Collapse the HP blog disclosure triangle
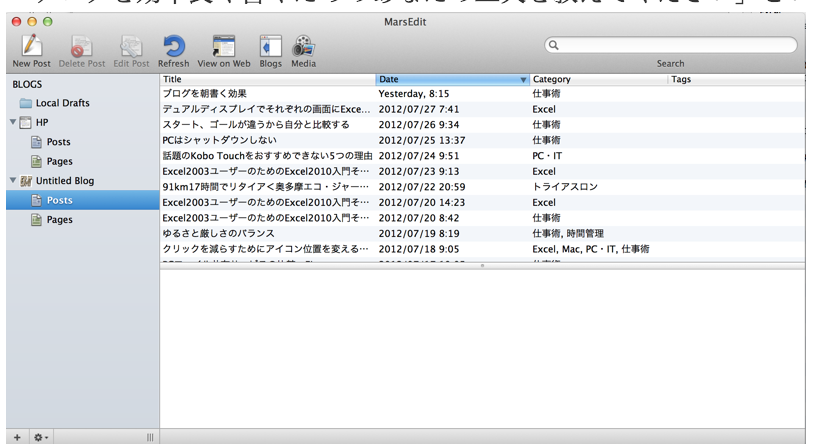 [x=13, y=122]
